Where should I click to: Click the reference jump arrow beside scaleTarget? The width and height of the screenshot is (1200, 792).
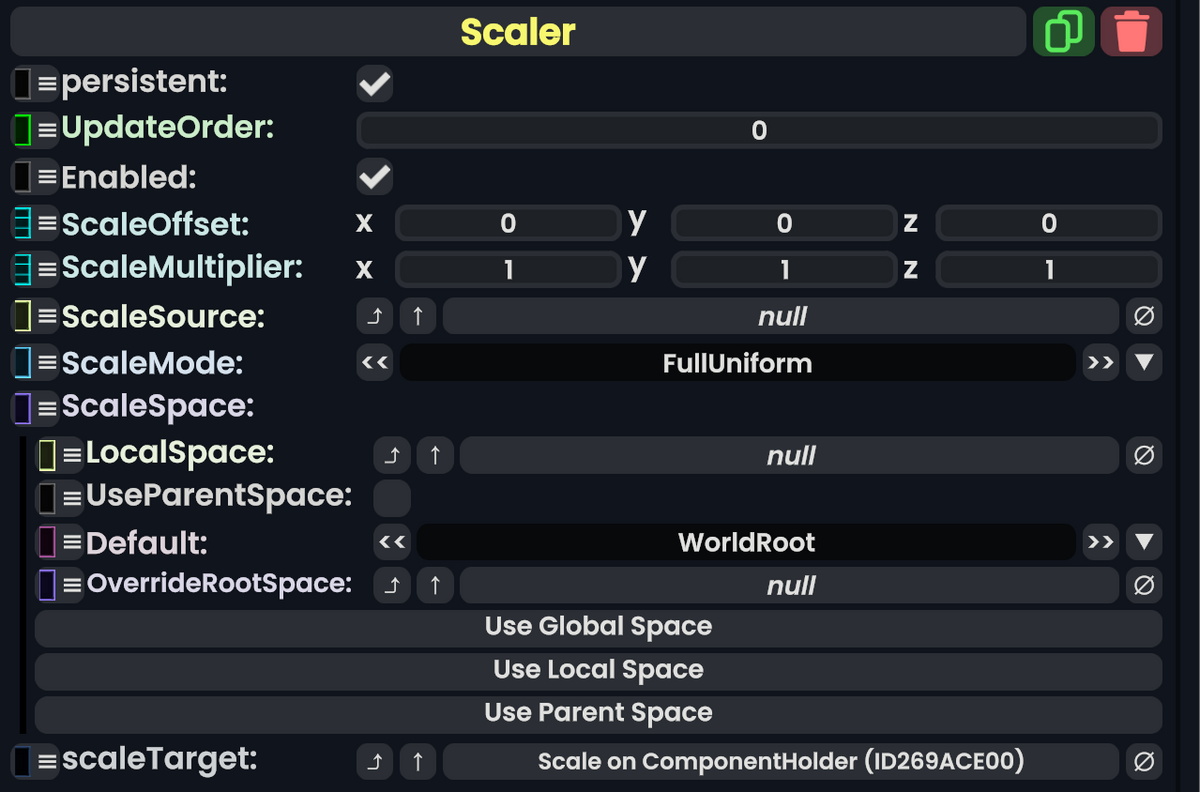pyautogui.click(x=374, y=761)
